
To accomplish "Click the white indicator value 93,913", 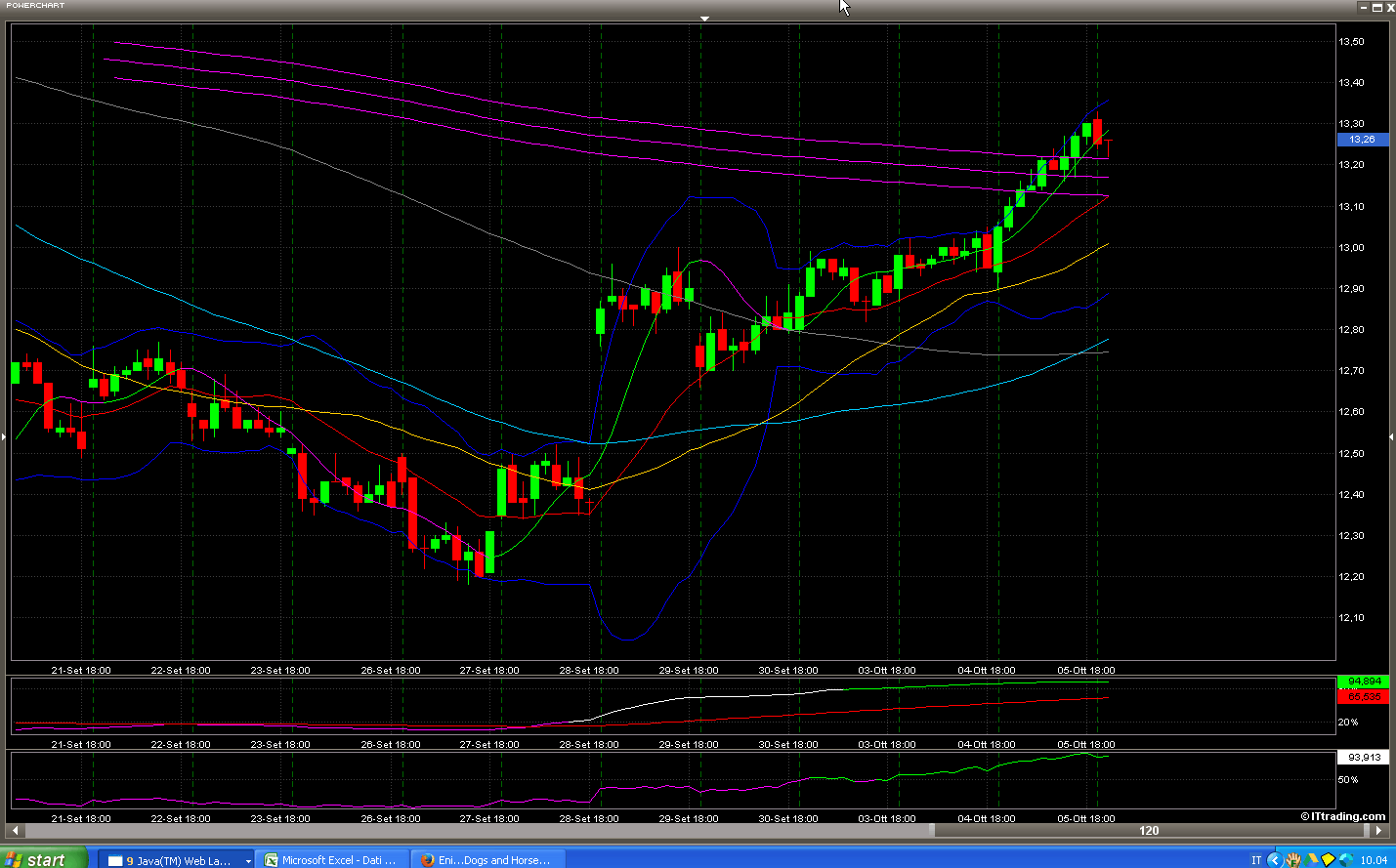I will (1363, 758).
